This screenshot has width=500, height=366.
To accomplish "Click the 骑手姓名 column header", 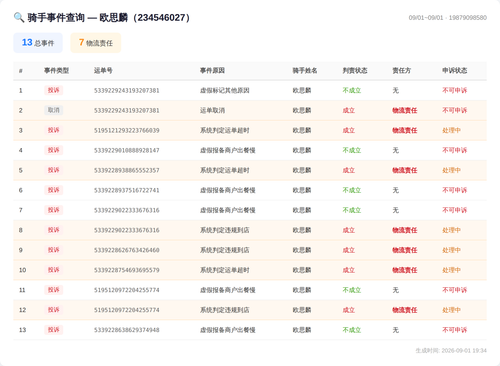I will pyautogui.click(x=305, y=70).
